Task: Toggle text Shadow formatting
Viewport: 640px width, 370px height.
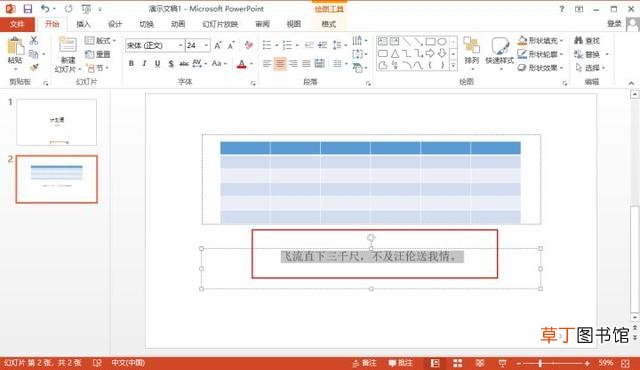Action: pos(171,64)
